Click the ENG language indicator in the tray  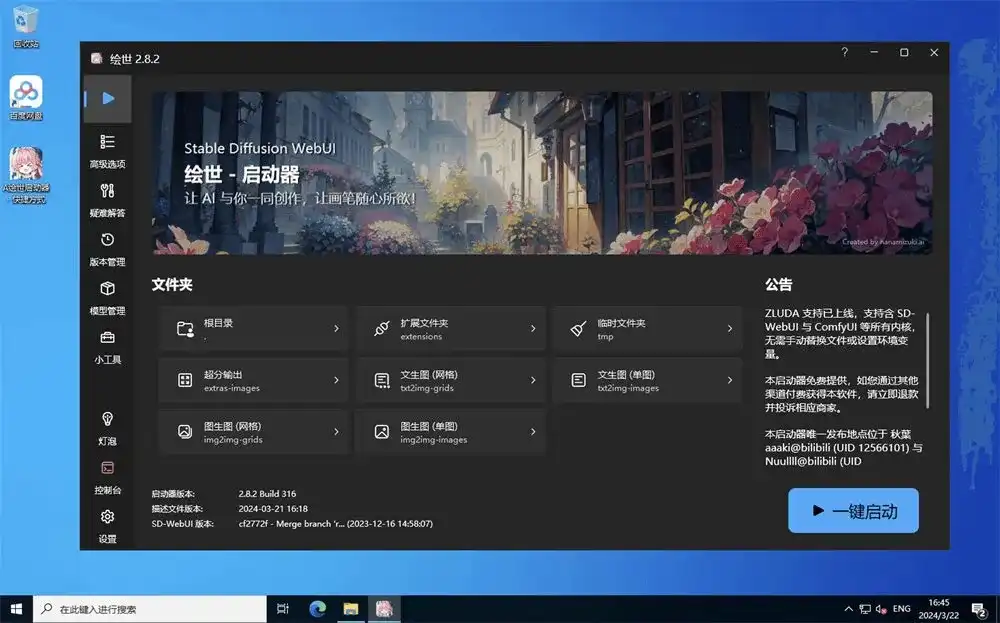(901, 607)
